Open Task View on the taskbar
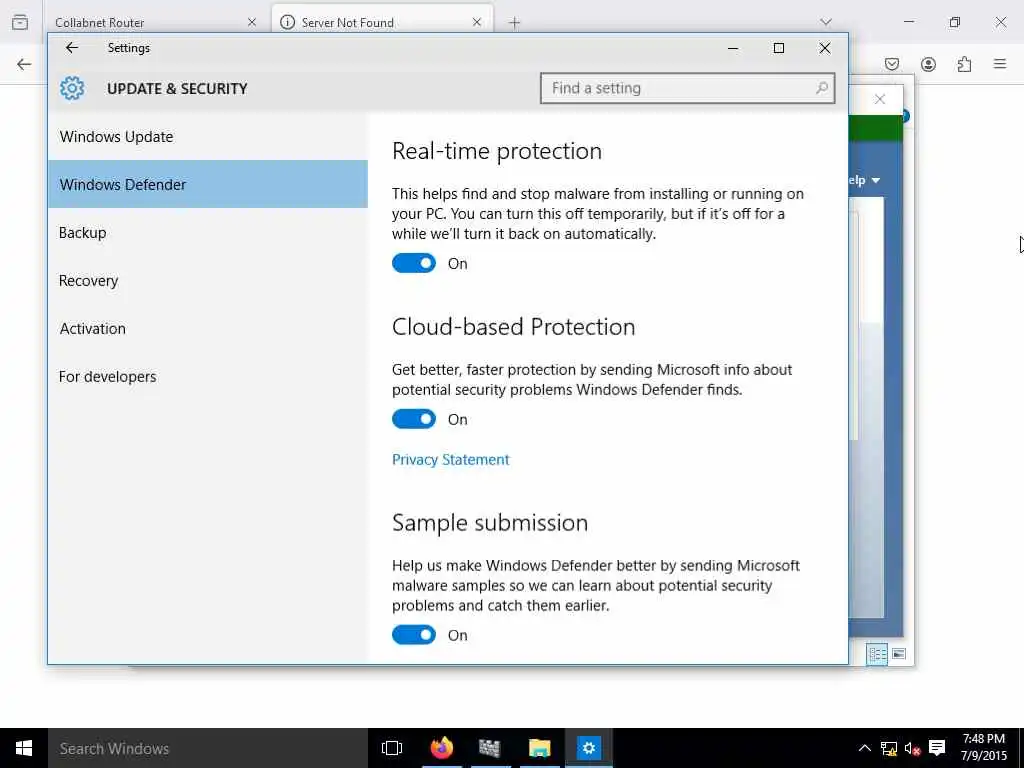 coord(392,748)
